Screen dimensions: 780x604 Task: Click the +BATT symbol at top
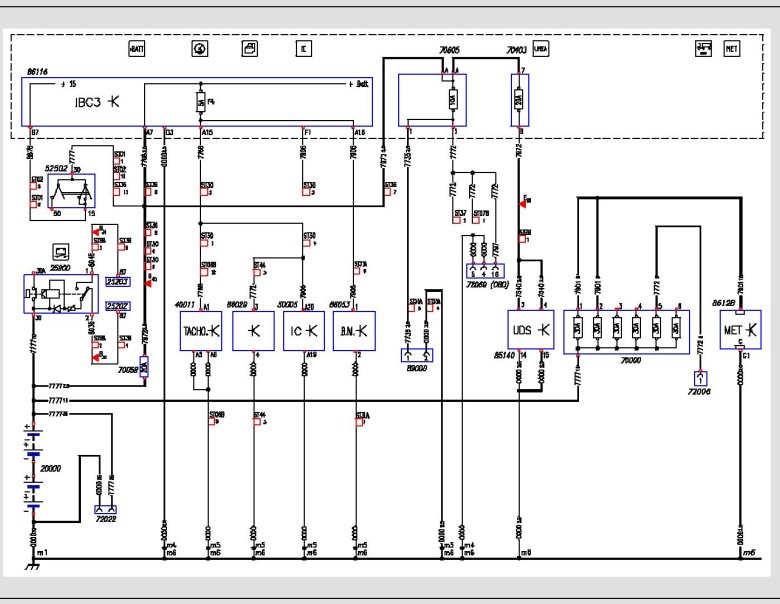(137, 48)
